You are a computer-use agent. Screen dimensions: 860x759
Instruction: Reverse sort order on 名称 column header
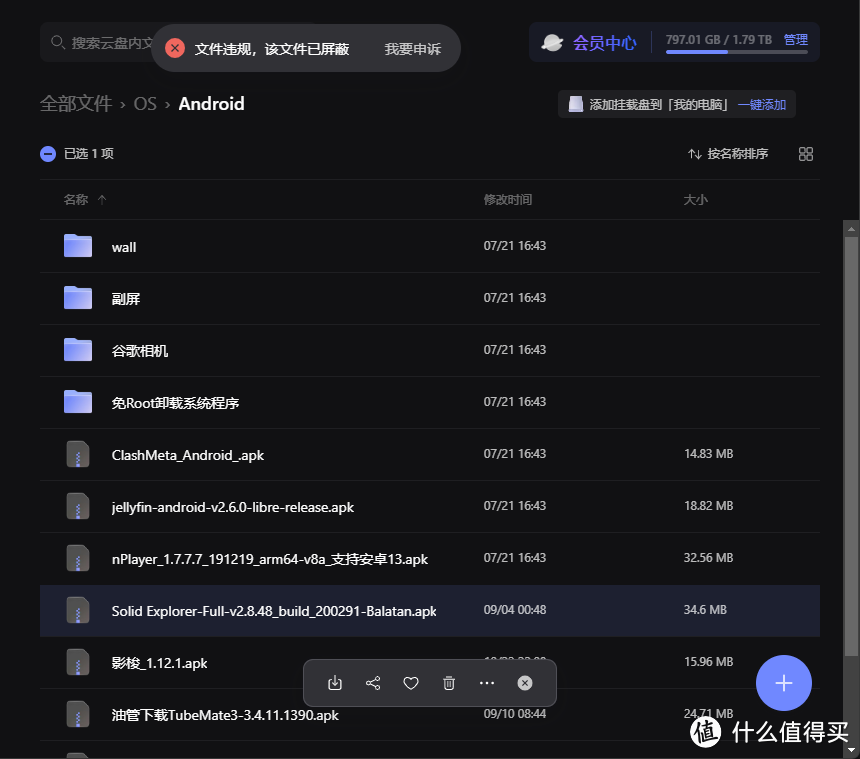coord(74,199)
